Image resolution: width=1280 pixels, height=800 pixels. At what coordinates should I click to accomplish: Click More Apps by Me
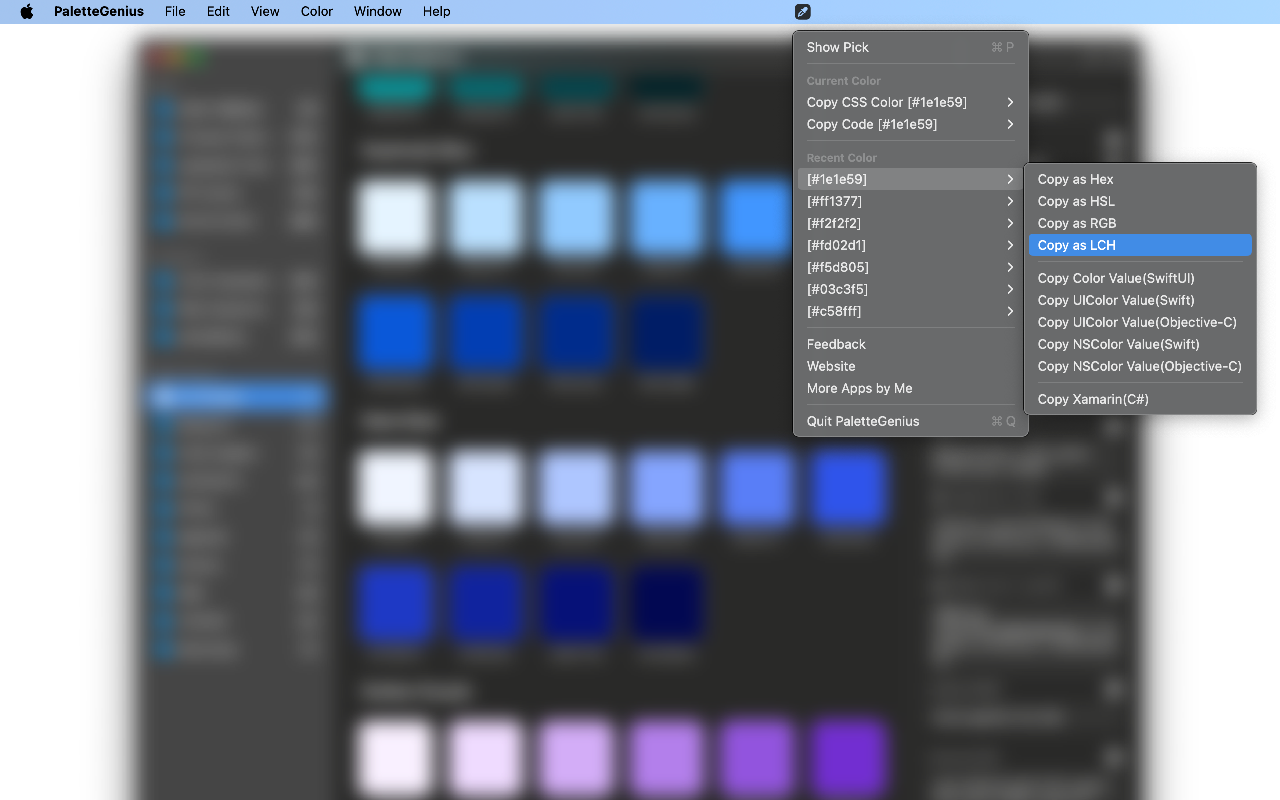[x=910, y=388]
